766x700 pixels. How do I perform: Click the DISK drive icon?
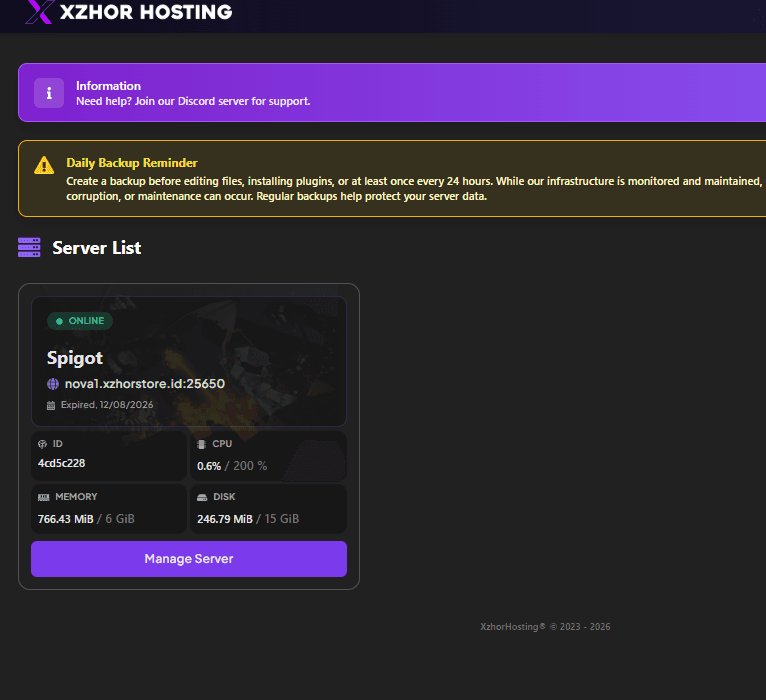pyautogui.click(x=202, y=497)
